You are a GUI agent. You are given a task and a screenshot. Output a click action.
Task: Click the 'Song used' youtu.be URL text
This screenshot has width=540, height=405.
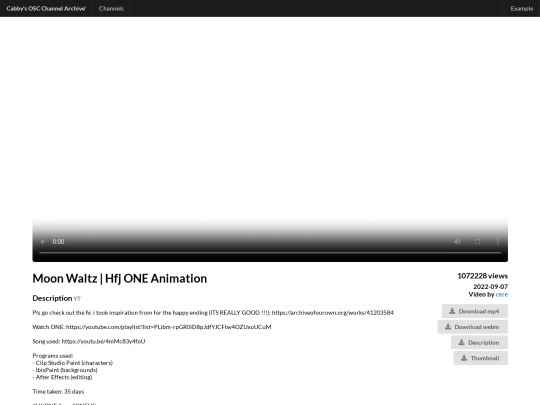click(x=103, y=341)
